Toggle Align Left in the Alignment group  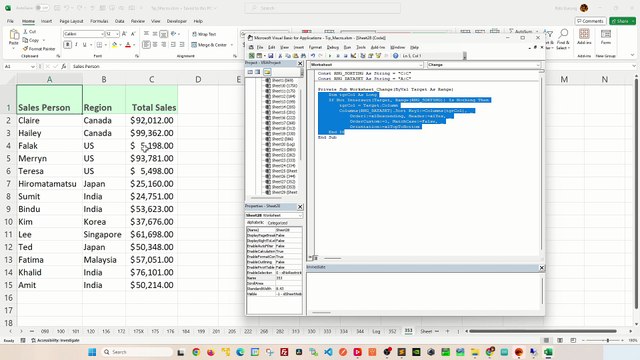(x=147, y=44)
